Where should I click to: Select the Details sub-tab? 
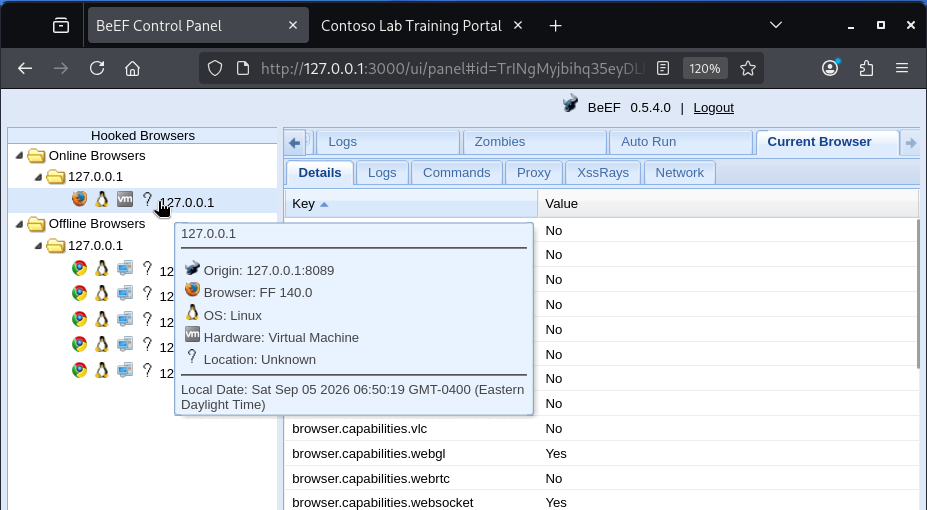[x=320, y=173]
